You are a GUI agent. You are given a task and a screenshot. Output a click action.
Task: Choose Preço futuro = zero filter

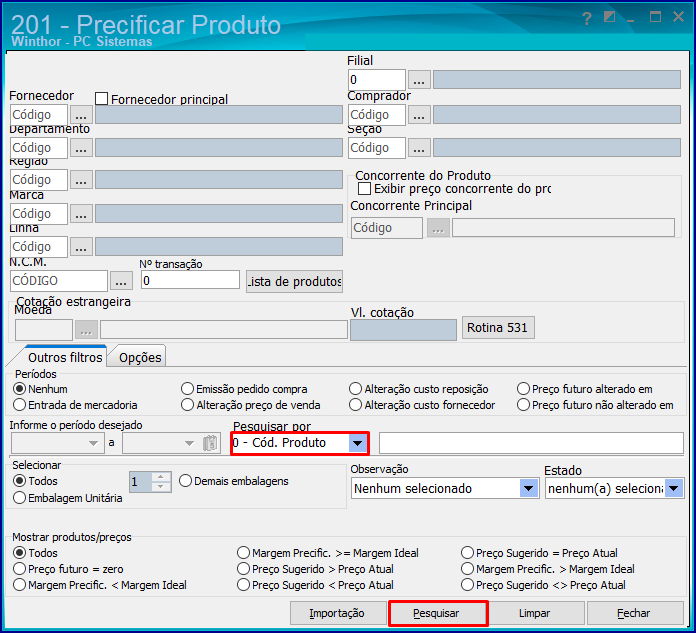pyautogui.click(x=19, y=569)
